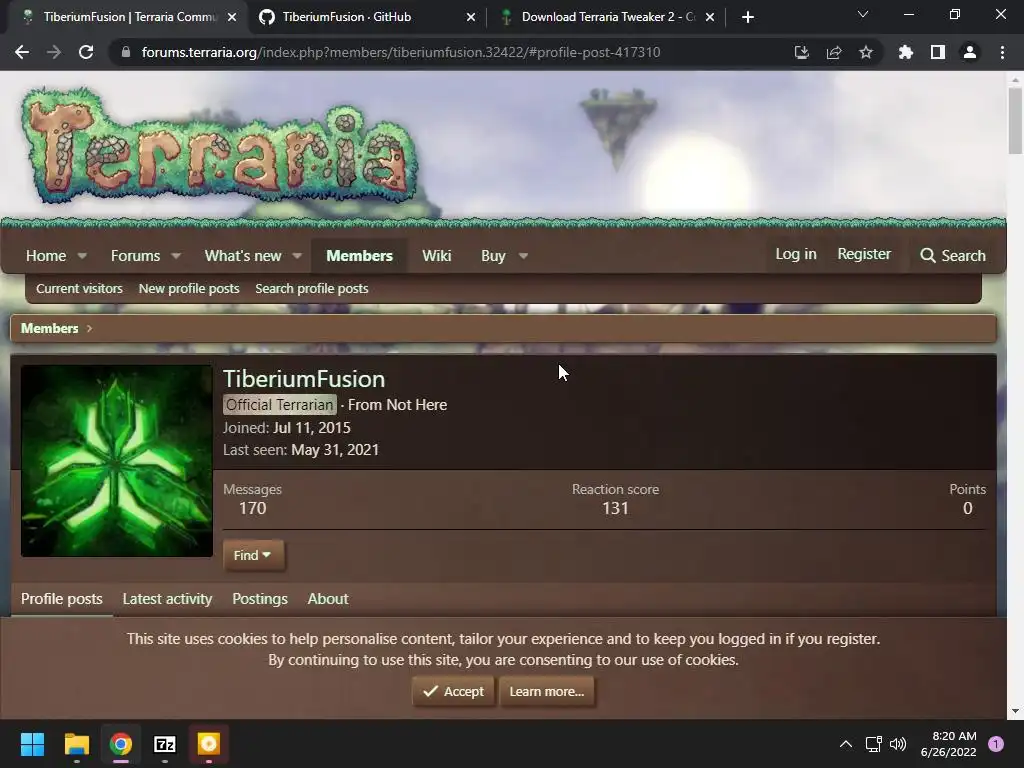Image resolution: width=1024 pixels, height=768 pixels.
Task: Close the TiberiumFusion GitHub tab
Action: (471, 17)
